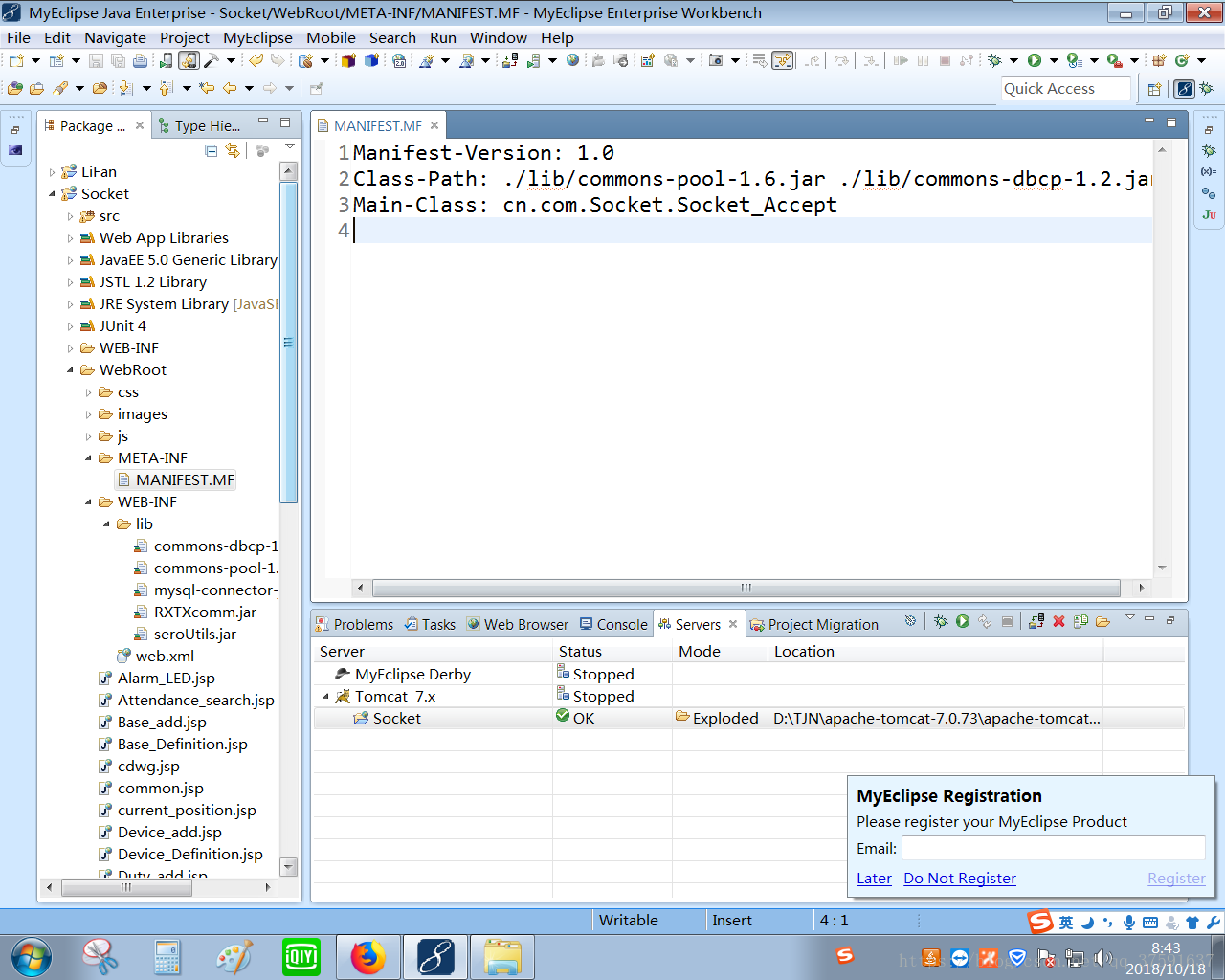Toggle the highlighted block selection toolbar button
Image resolution: width=1225 pixels, height=980 pixels.
tap(783, 60)
